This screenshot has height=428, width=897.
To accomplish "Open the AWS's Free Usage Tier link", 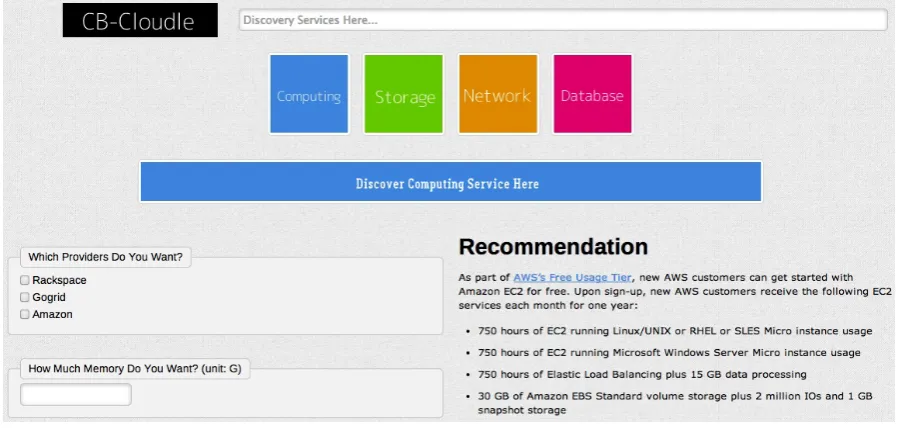I will (x=572, y=278).
